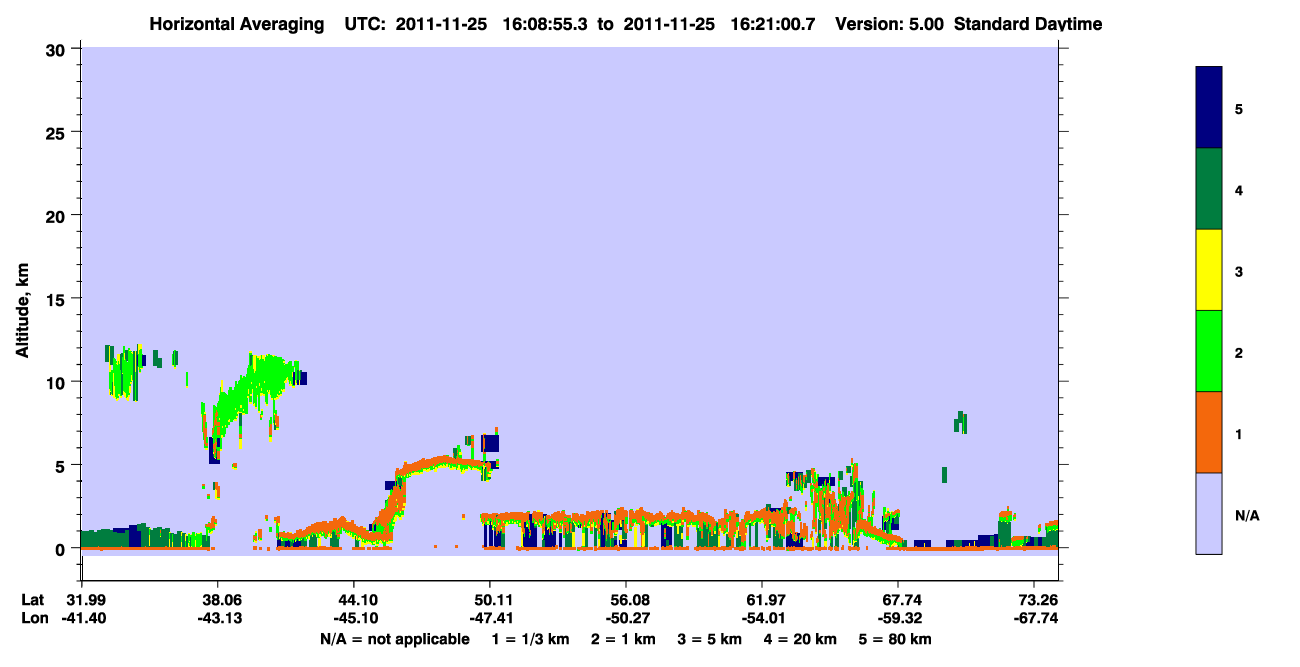
Task: Click the longitude value '-54.01'
Action: [762, 618]
